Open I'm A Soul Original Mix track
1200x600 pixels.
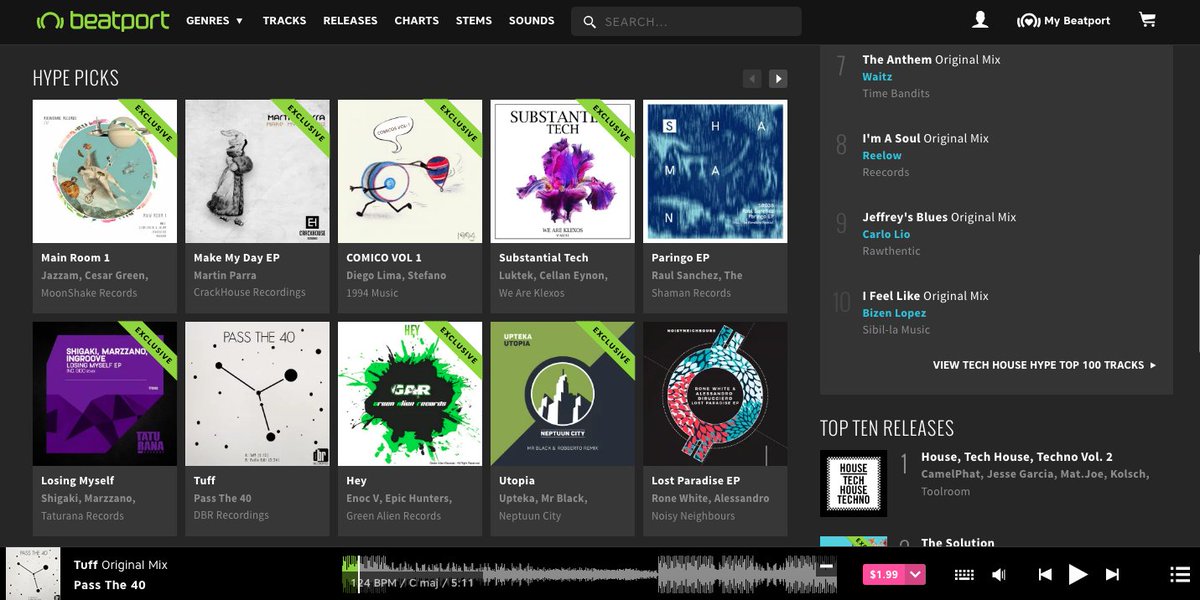[x=925, y=138]
